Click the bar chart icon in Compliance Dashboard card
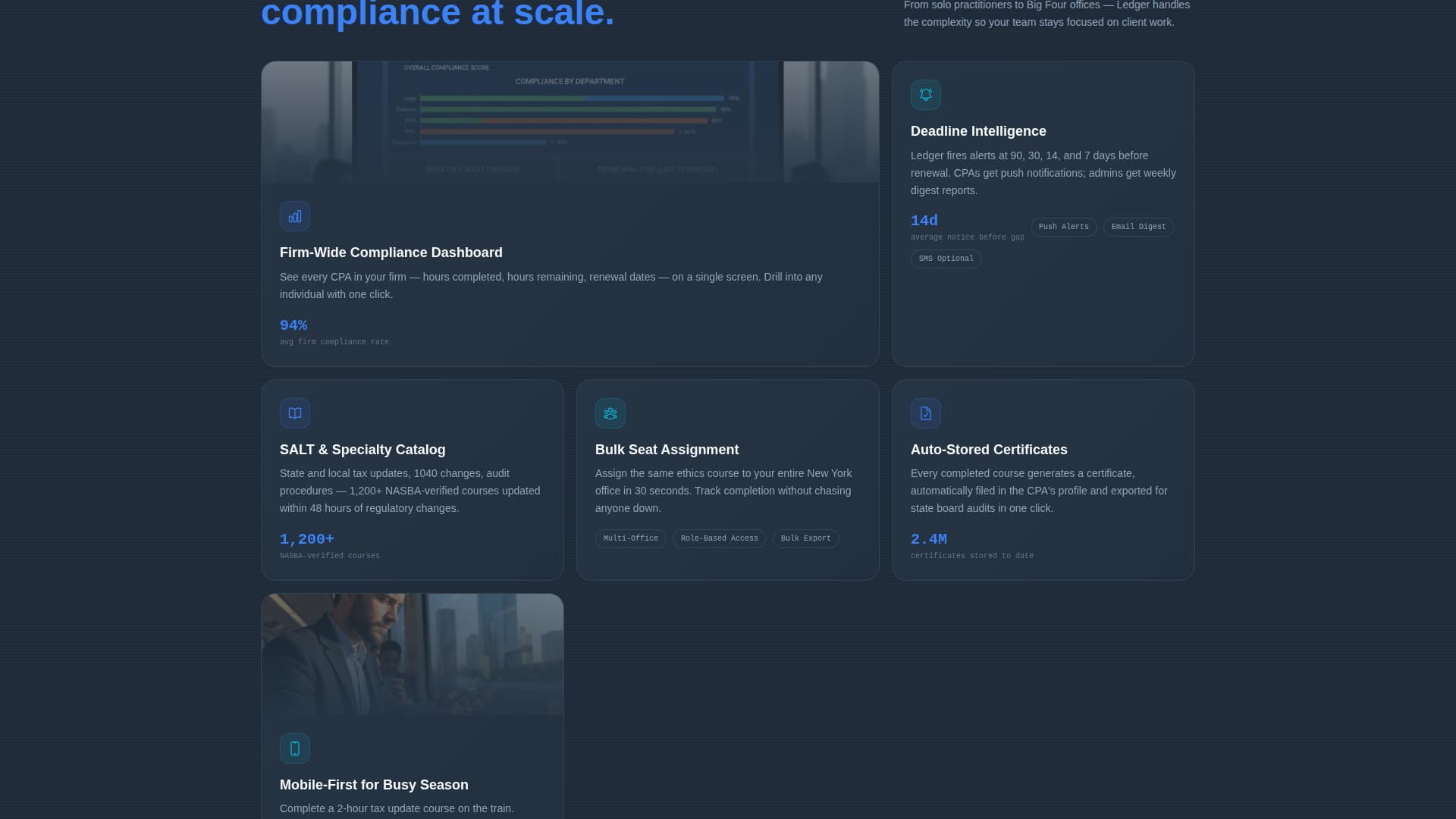This screenshot has height=819, width=1456. point(295,216)
